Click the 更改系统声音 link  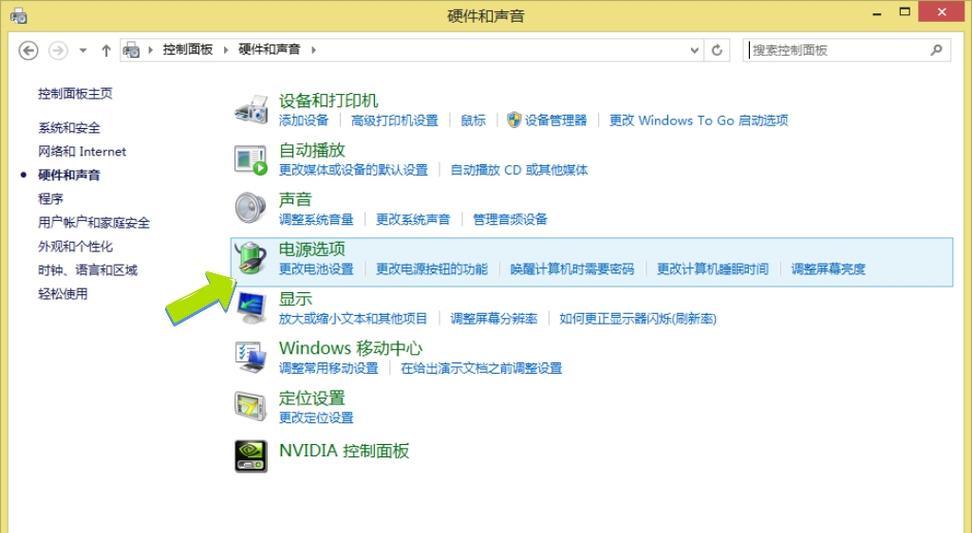[x=413, y=219]
